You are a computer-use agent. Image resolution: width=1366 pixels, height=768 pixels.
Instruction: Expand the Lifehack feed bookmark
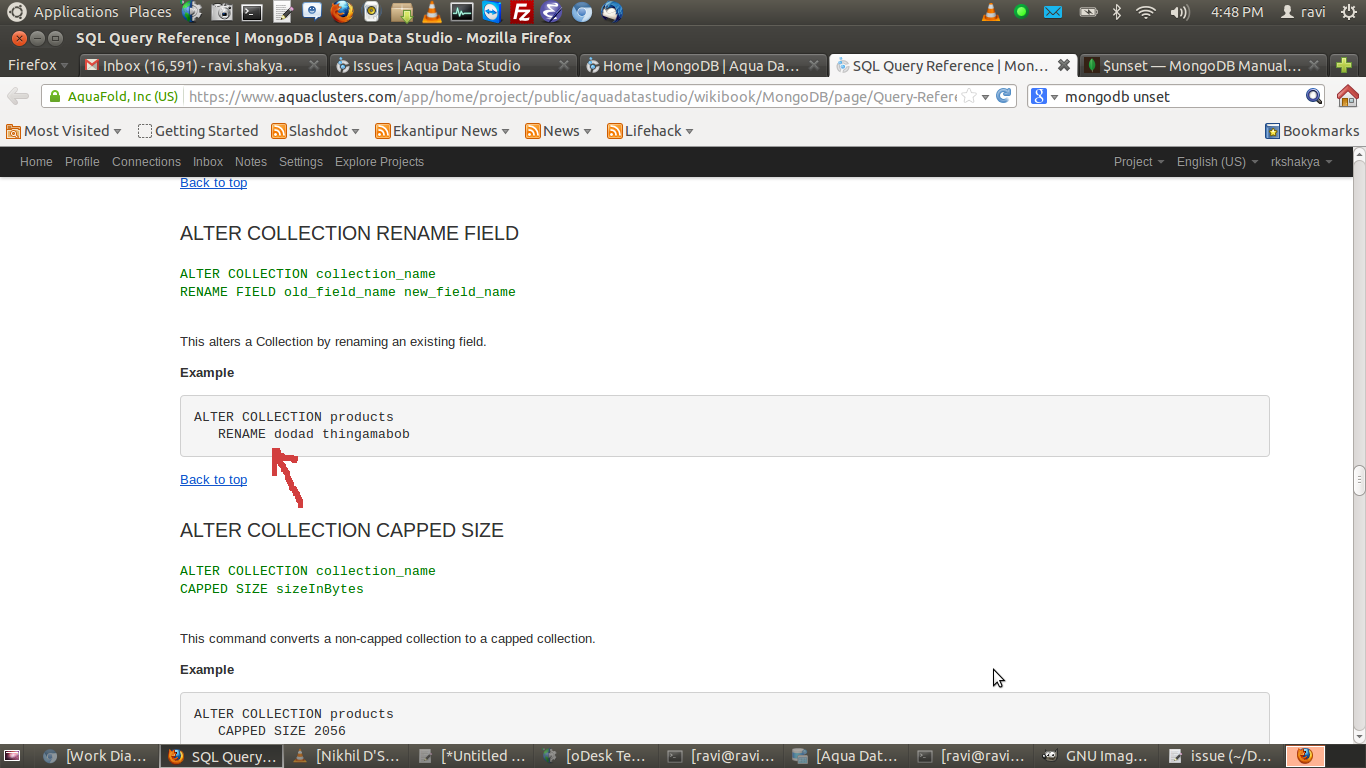[651, 131]
